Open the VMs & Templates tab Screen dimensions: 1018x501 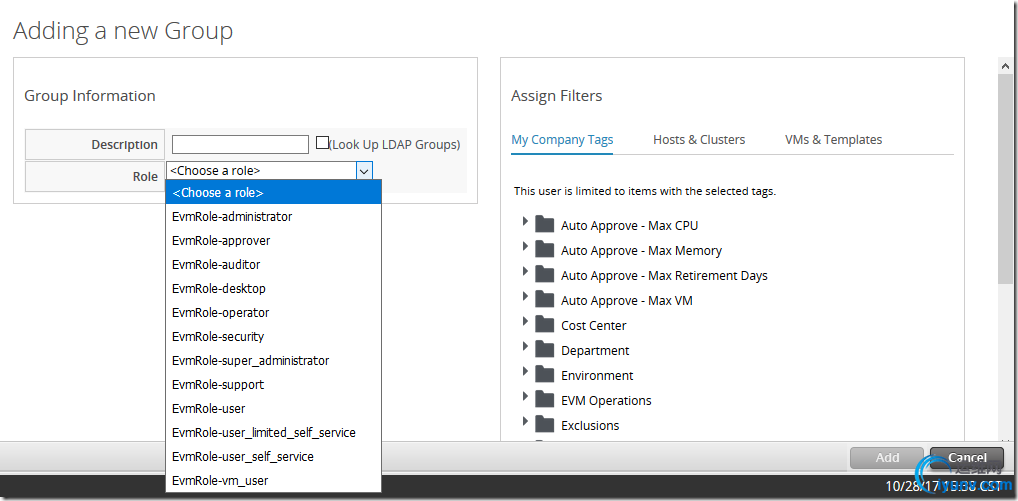833,140
